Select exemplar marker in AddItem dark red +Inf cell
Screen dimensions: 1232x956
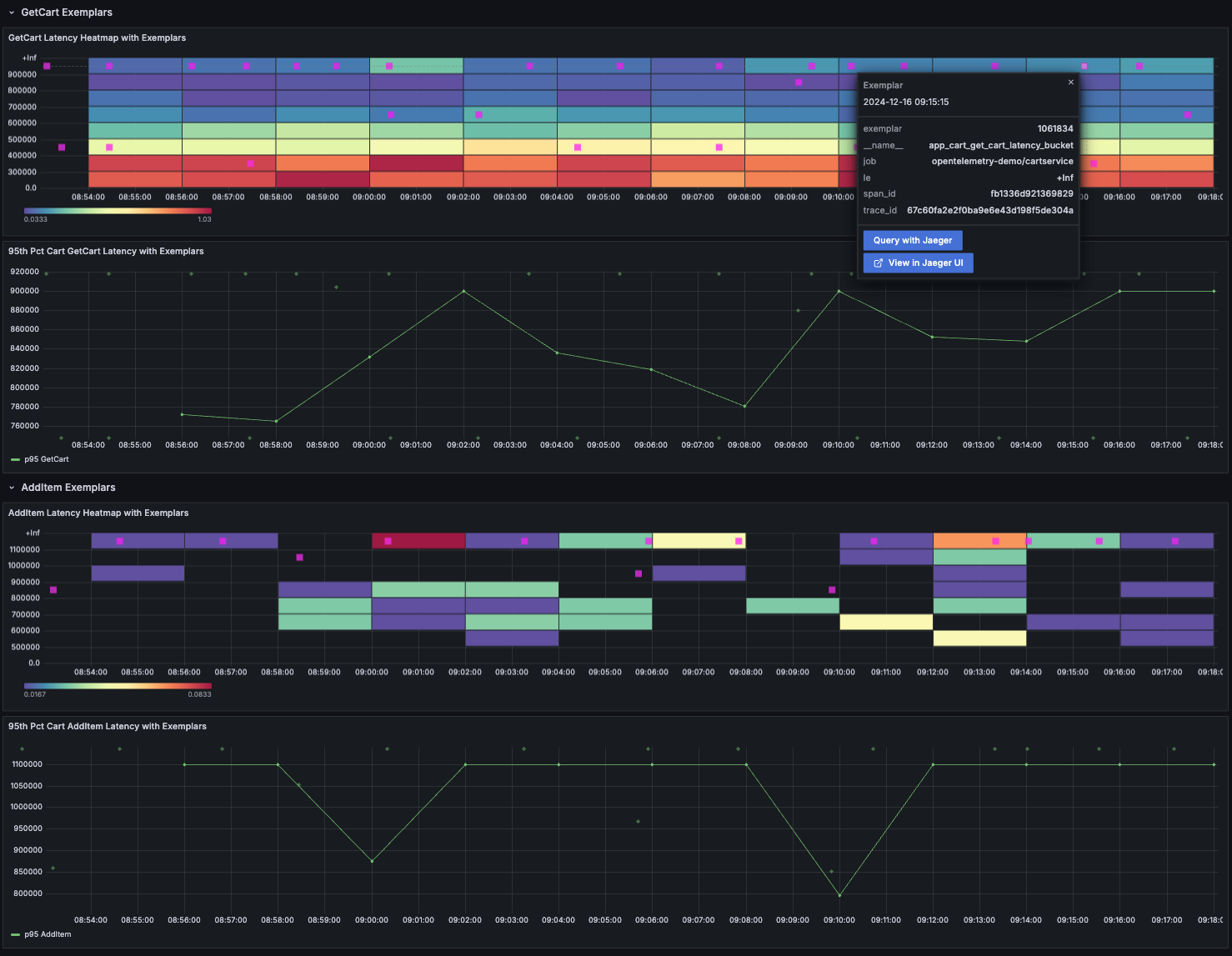(x=388, y=541)
